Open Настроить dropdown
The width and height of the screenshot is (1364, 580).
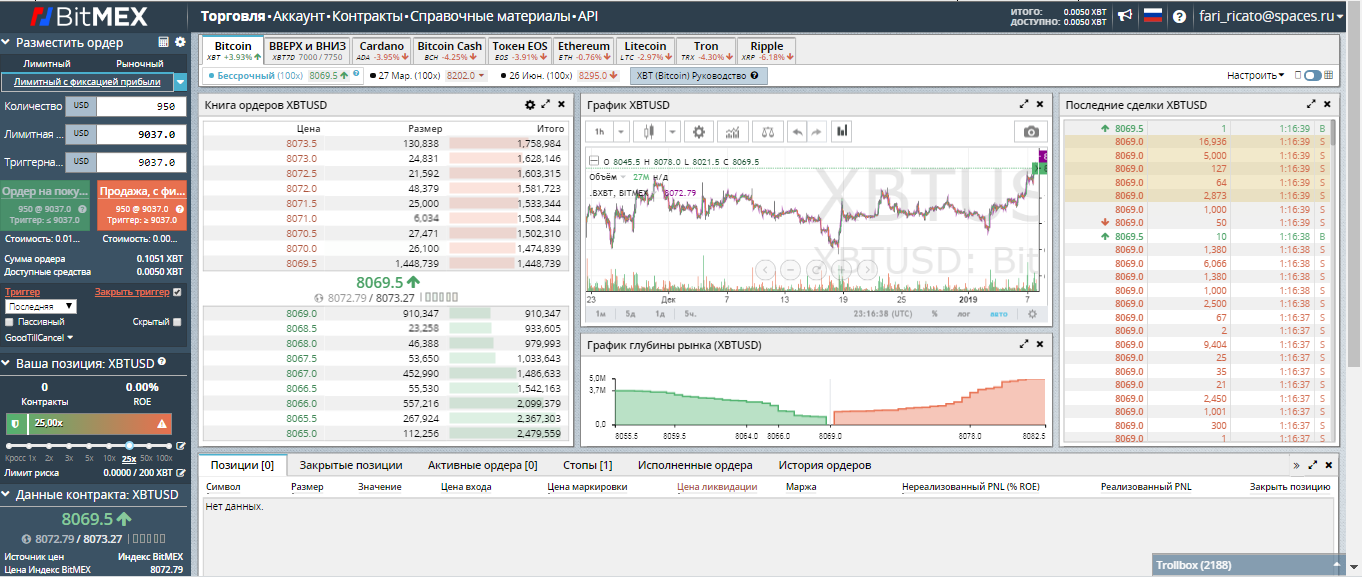1255,75
